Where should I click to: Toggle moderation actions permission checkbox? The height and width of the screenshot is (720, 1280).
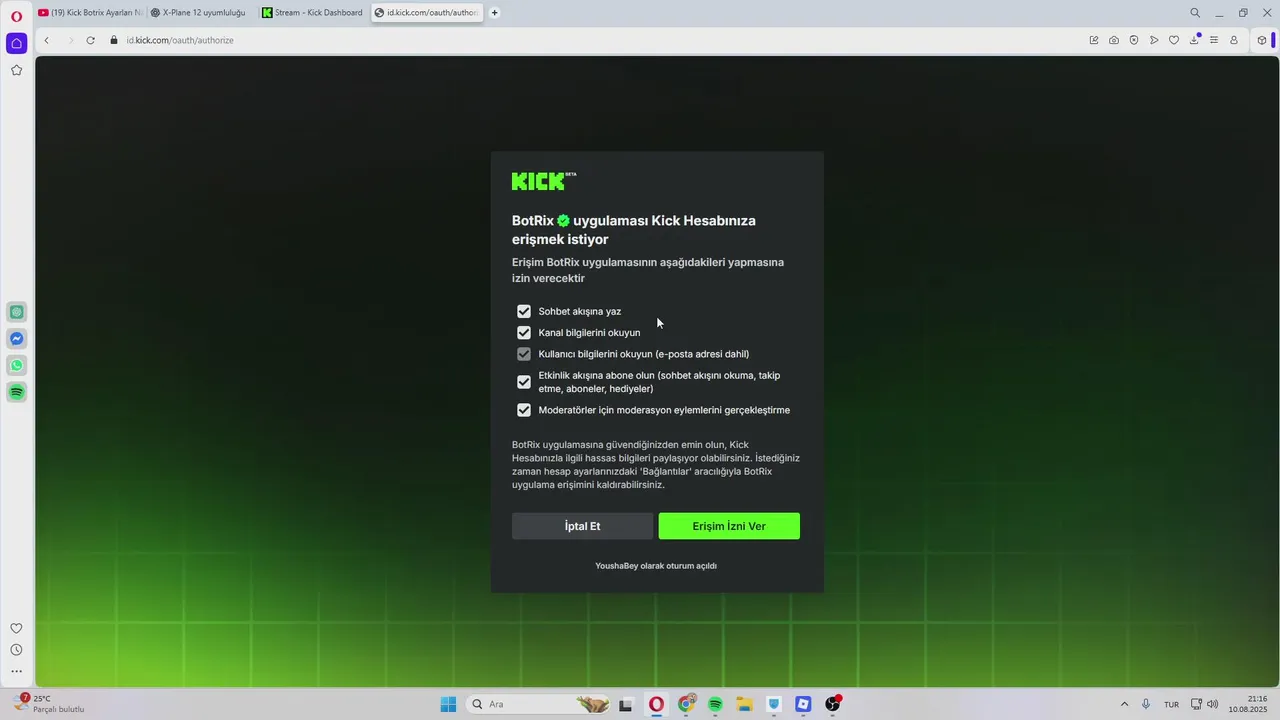tap(524, 410)
